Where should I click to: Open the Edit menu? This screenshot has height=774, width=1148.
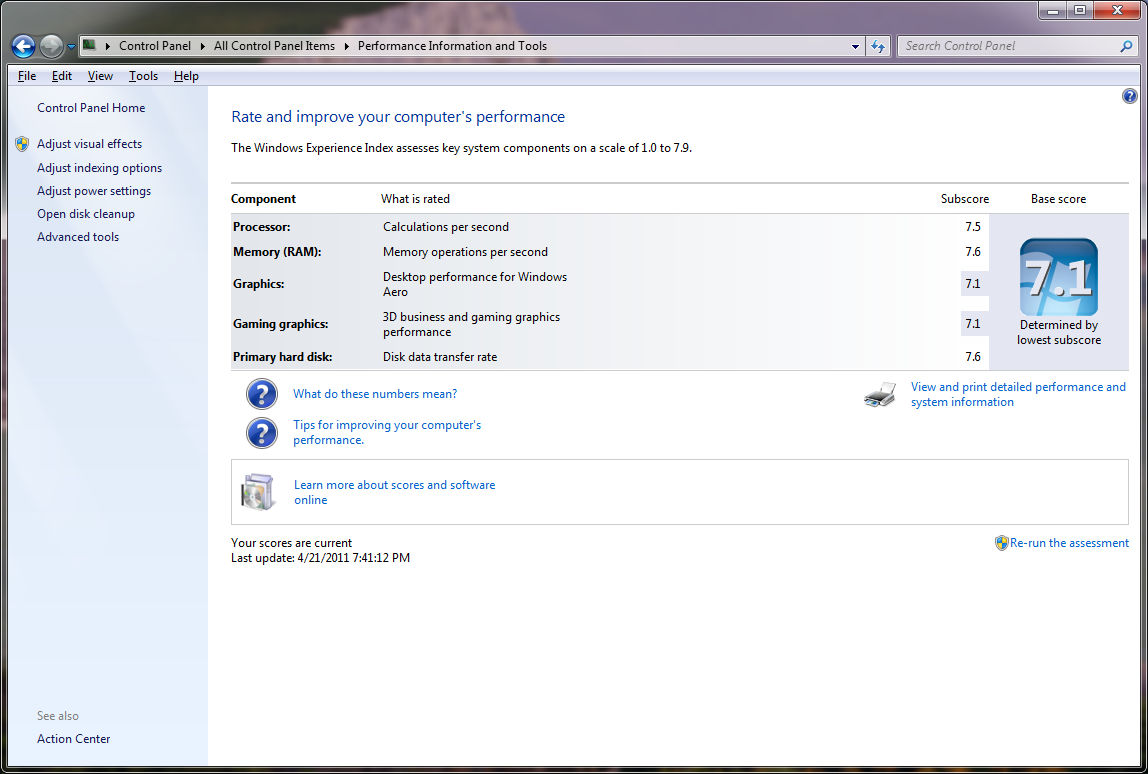[62, 76]
